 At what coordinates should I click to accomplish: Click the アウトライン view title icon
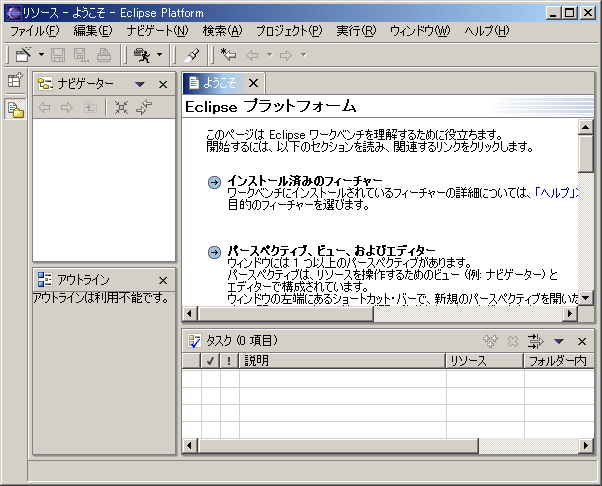(45, 279)
